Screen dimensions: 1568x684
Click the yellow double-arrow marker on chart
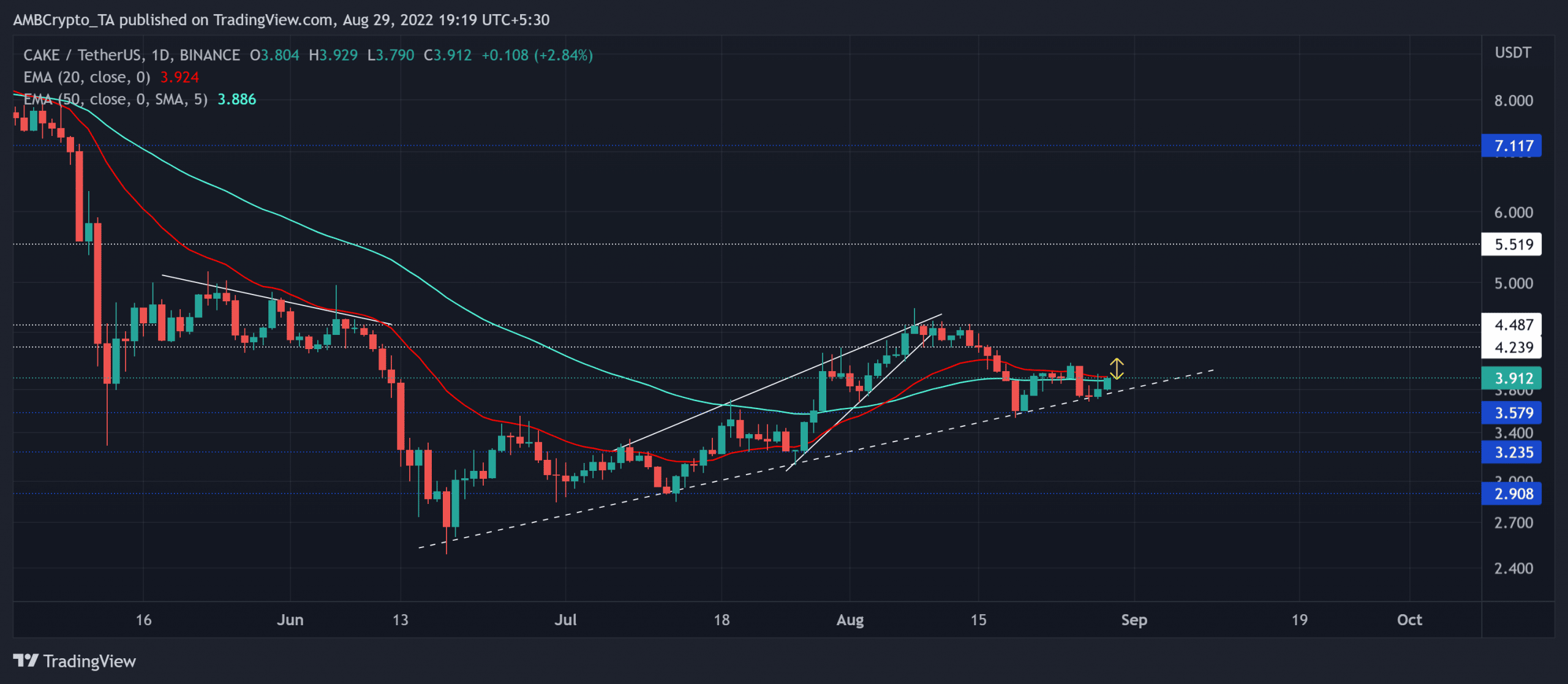click(1117, 369)
